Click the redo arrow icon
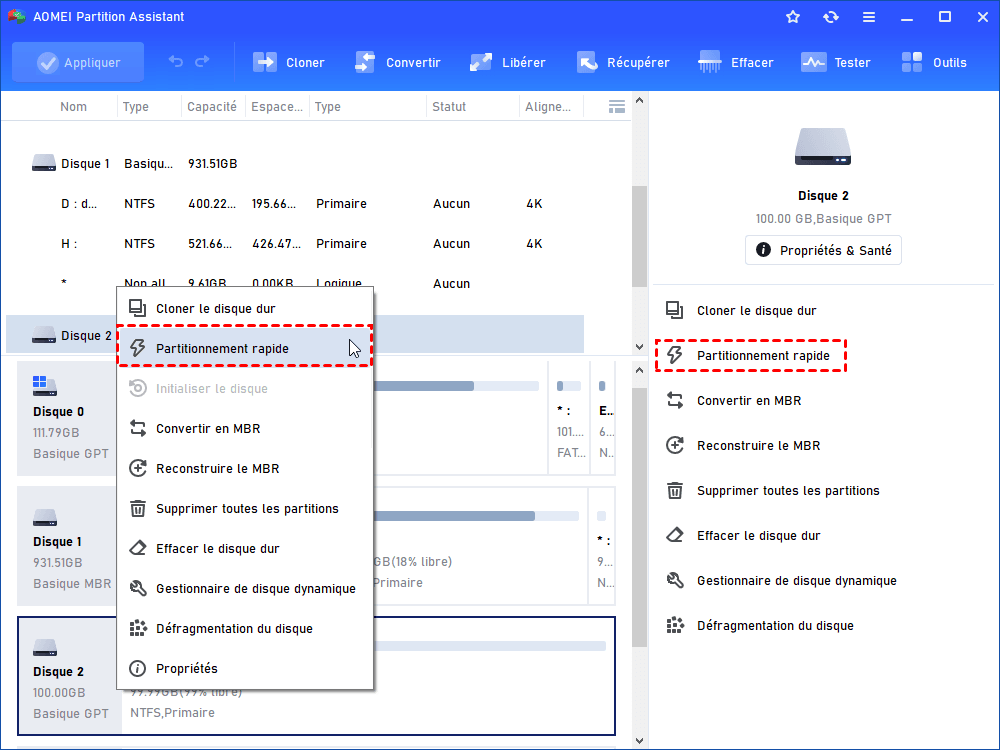 coord(202,62)
